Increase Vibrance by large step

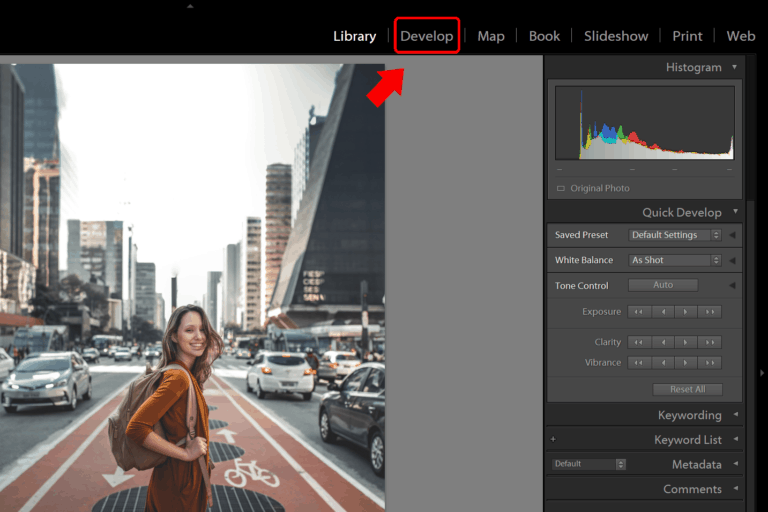tap(710, 363)
